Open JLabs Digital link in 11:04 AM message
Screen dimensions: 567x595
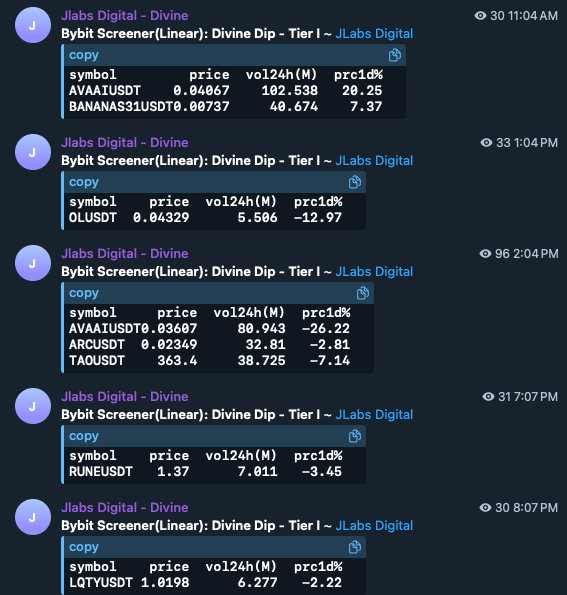(374, 34)
